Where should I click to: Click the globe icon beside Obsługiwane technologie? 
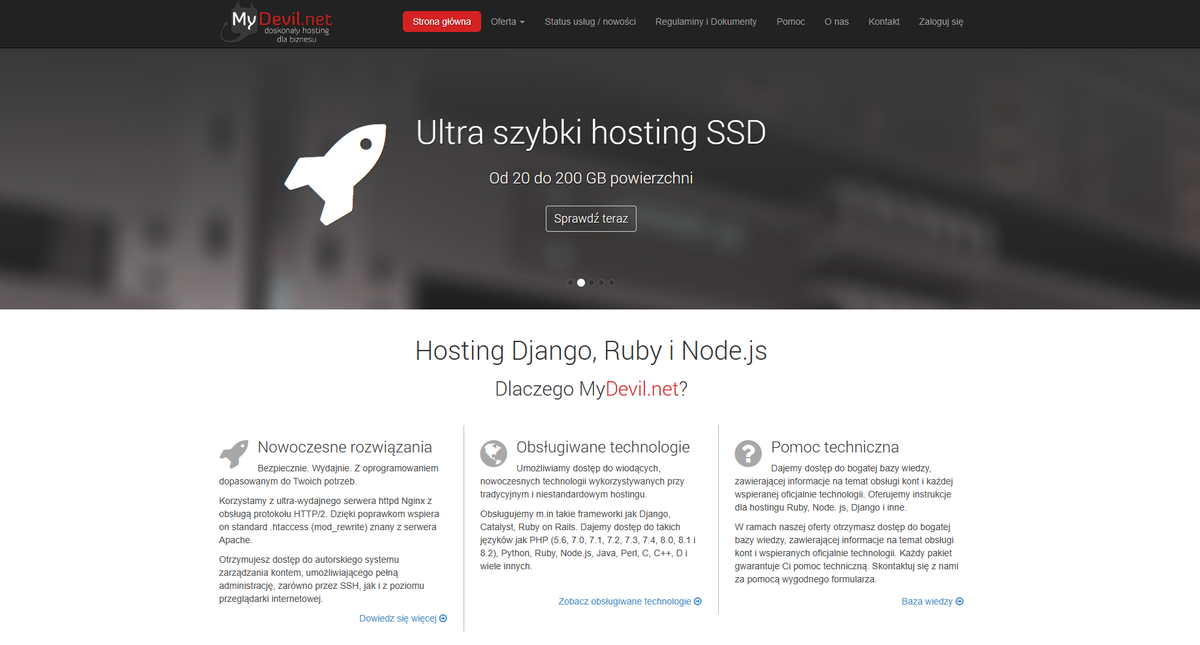tap(494, 453)
